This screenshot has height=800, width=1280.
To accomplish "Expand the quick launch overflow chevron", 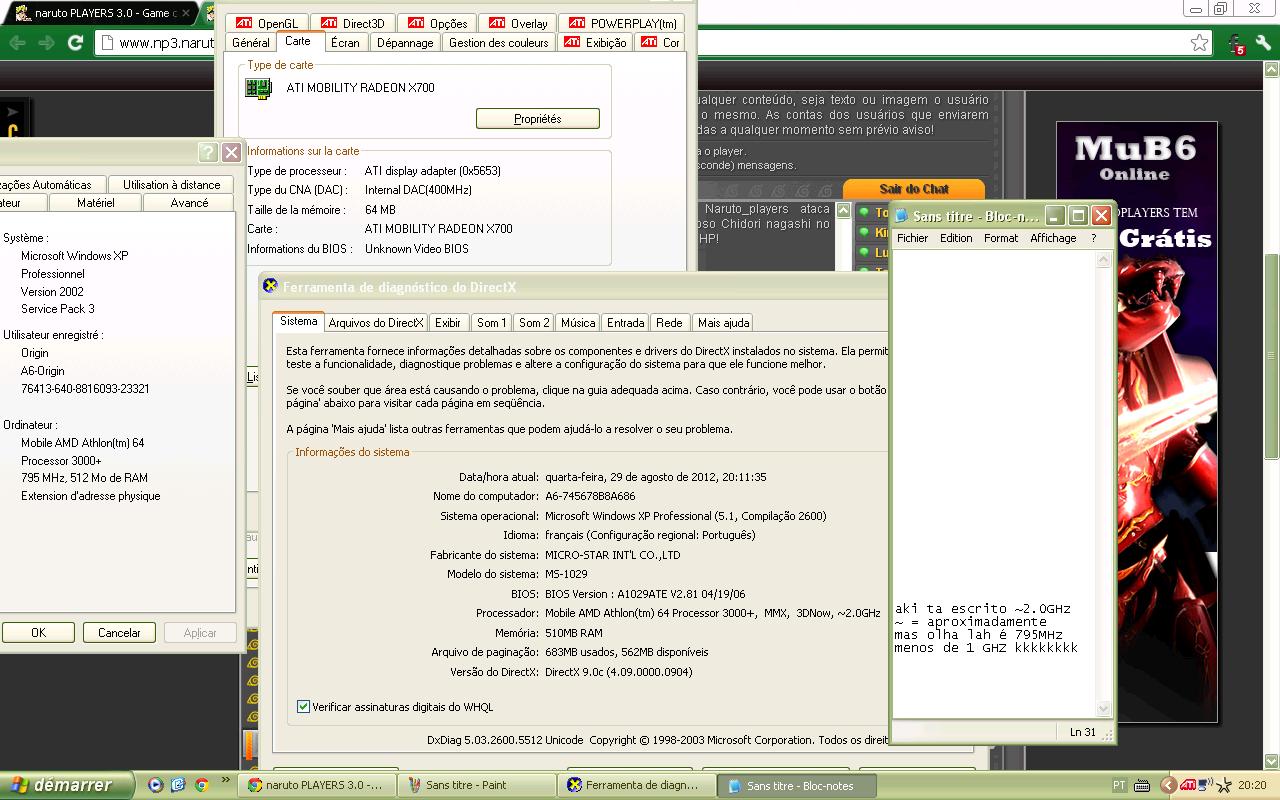I will click(x=225, y=780).
